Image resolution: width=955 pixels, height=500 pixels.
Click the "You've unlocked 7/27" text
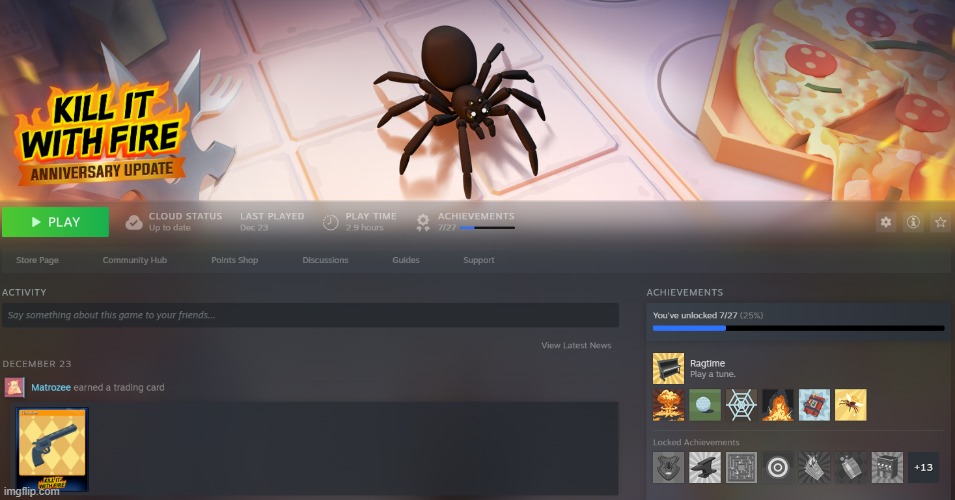click(695, 315)
